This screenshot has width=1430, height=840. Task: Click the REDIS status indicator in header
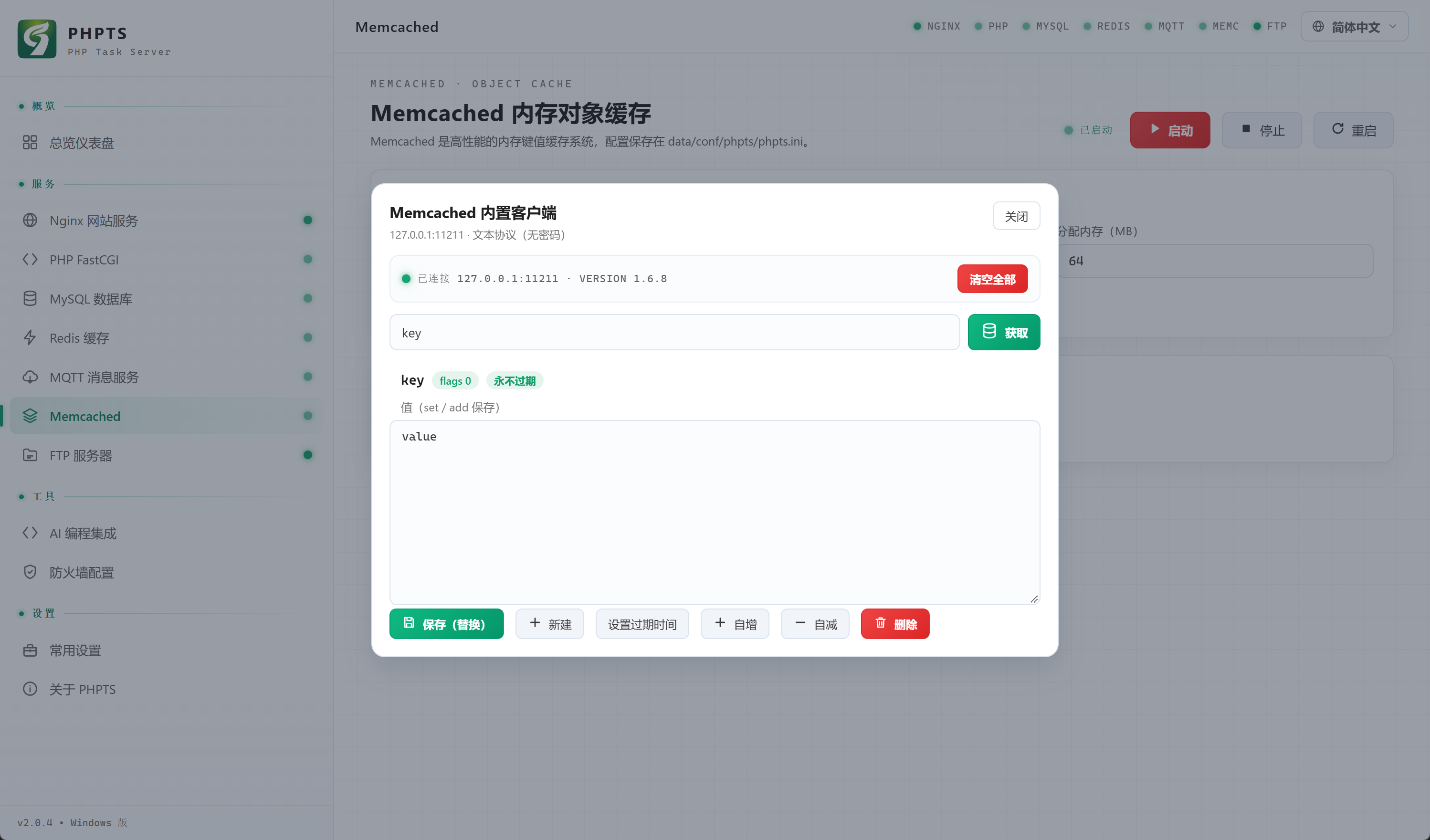(1106, 27)
